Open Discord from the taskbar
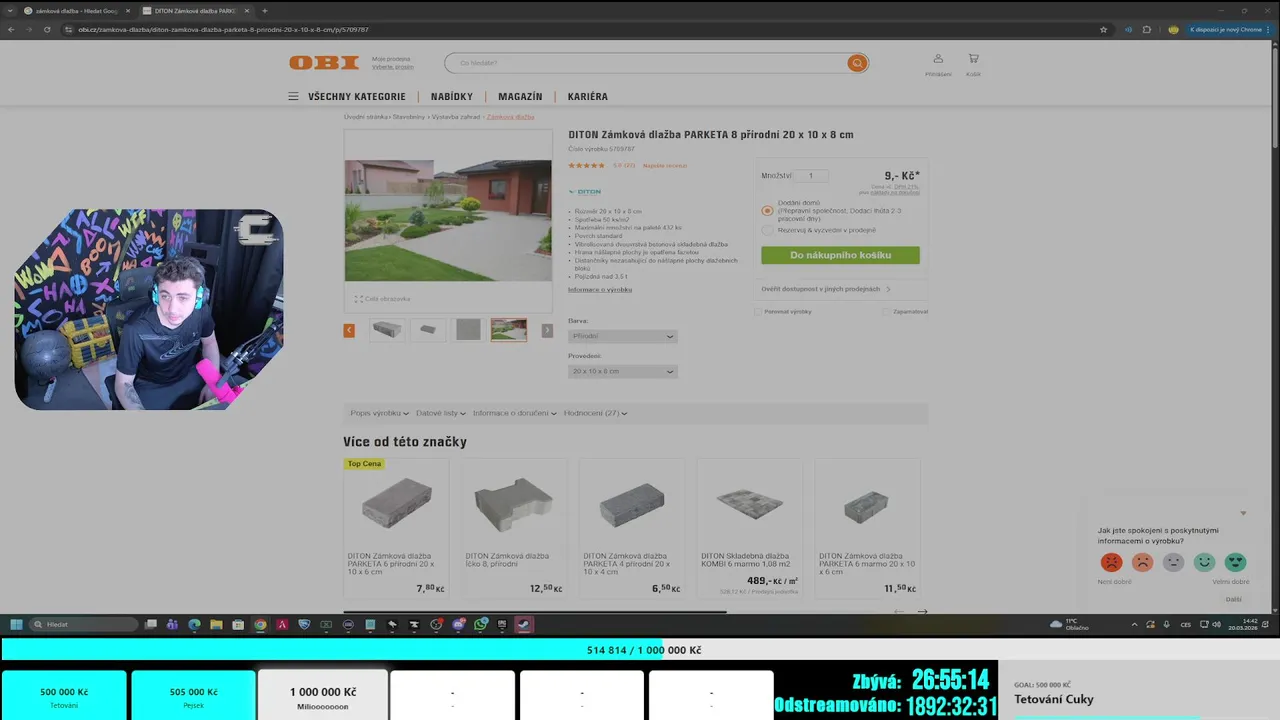 coord(459,625)
